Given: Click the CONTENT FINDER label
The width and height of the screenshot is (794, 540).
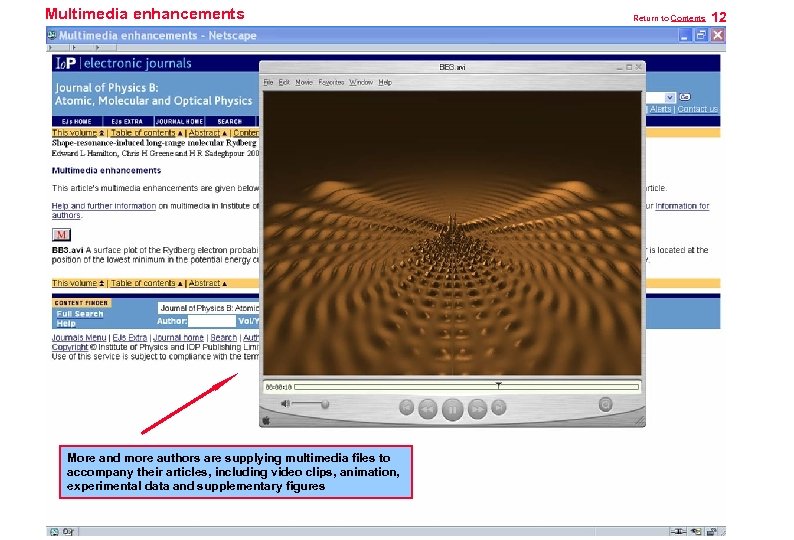Looking at the screenshot, I should [81, 303].
